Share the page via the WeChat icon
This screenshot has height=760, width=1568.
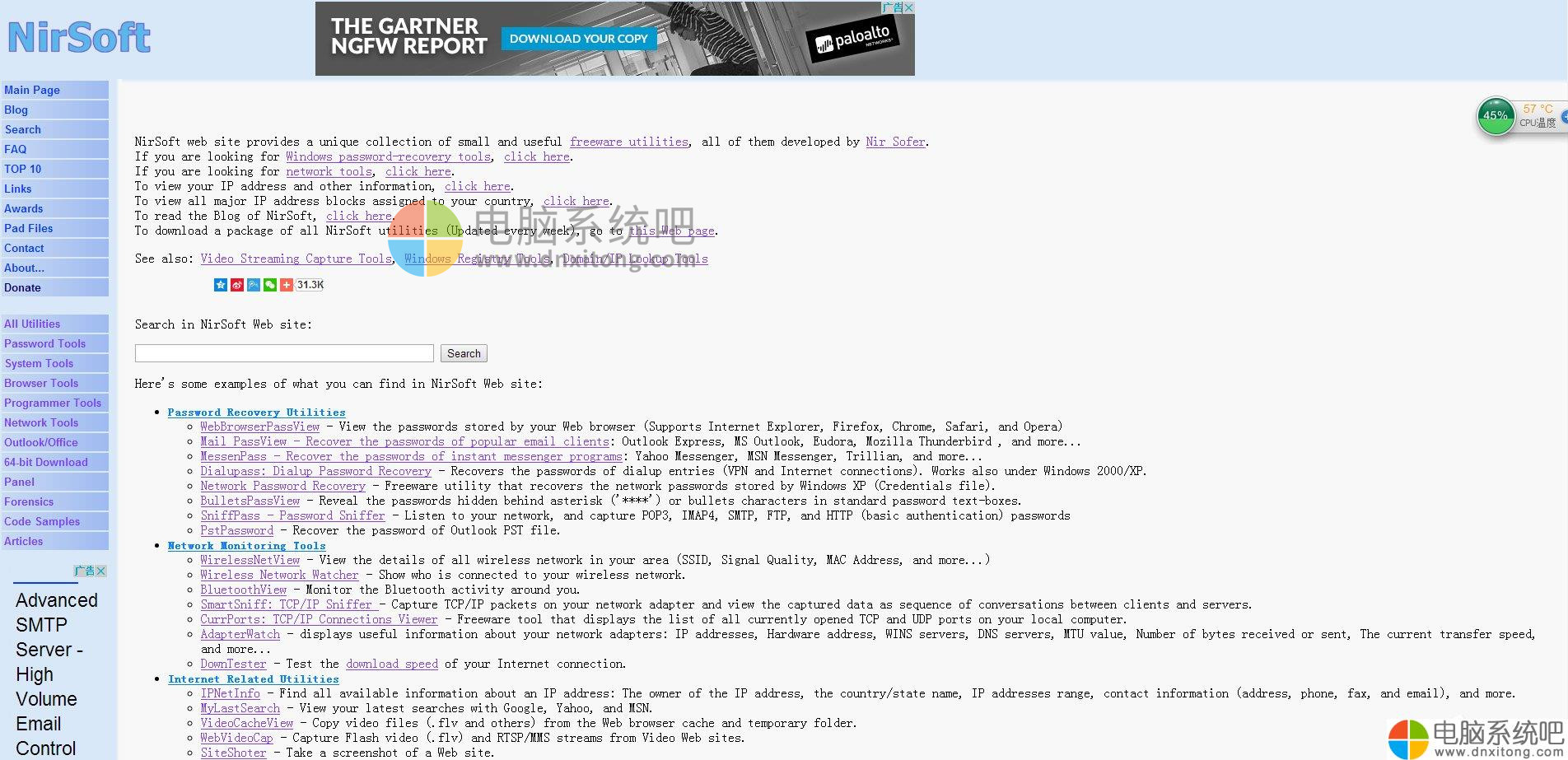tap(269, 285)
